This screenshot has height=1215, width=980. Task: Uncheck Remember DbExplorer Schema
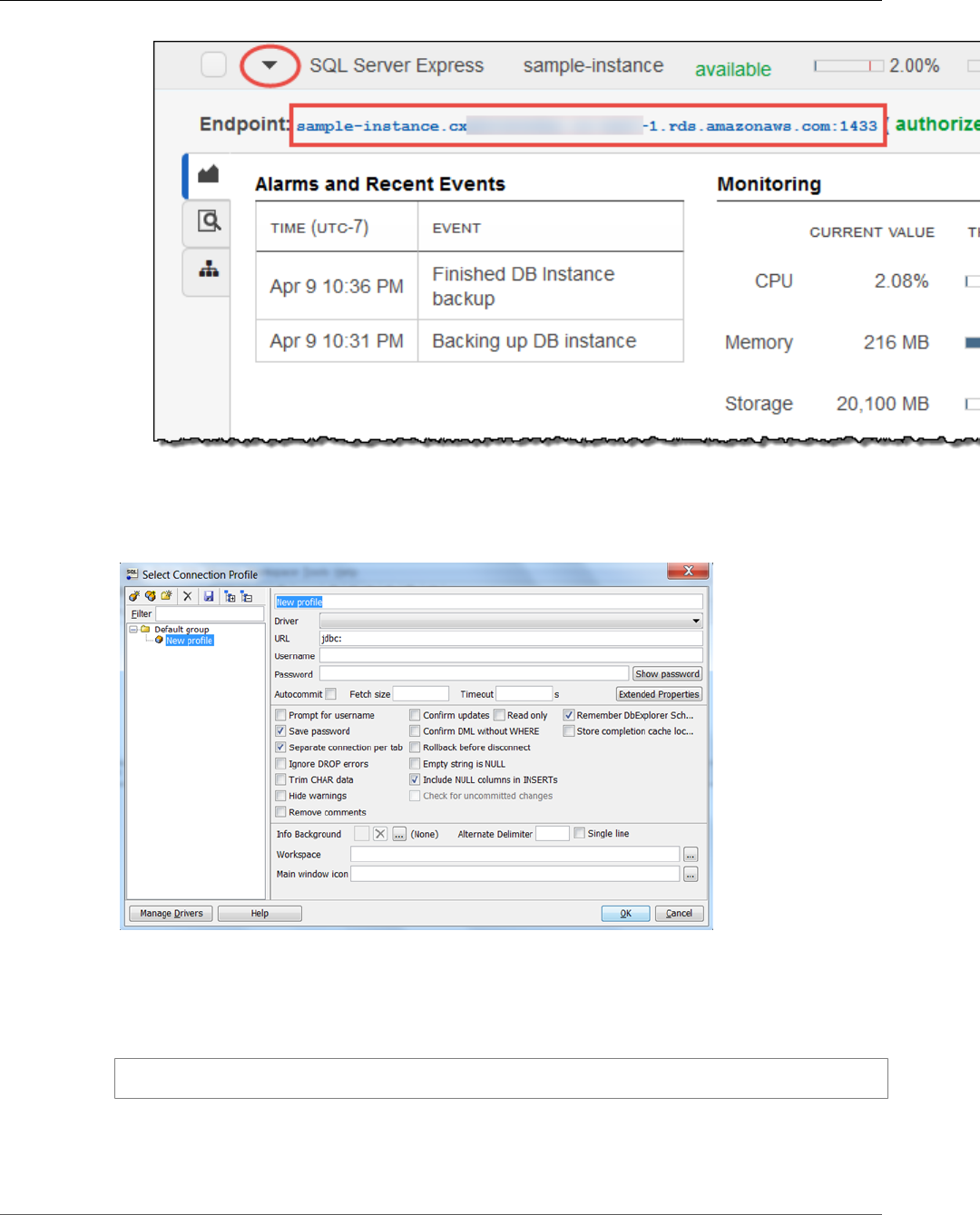click(569, 715)
